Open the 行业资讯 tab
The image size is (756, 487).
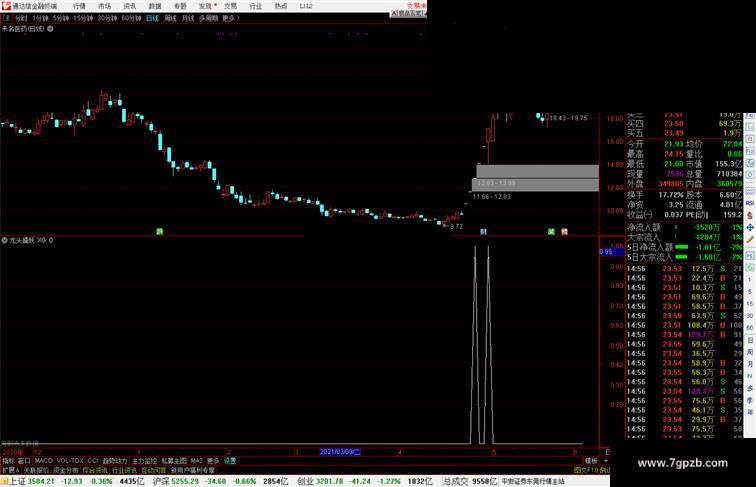pyautogui.click(x=125, y=470)
